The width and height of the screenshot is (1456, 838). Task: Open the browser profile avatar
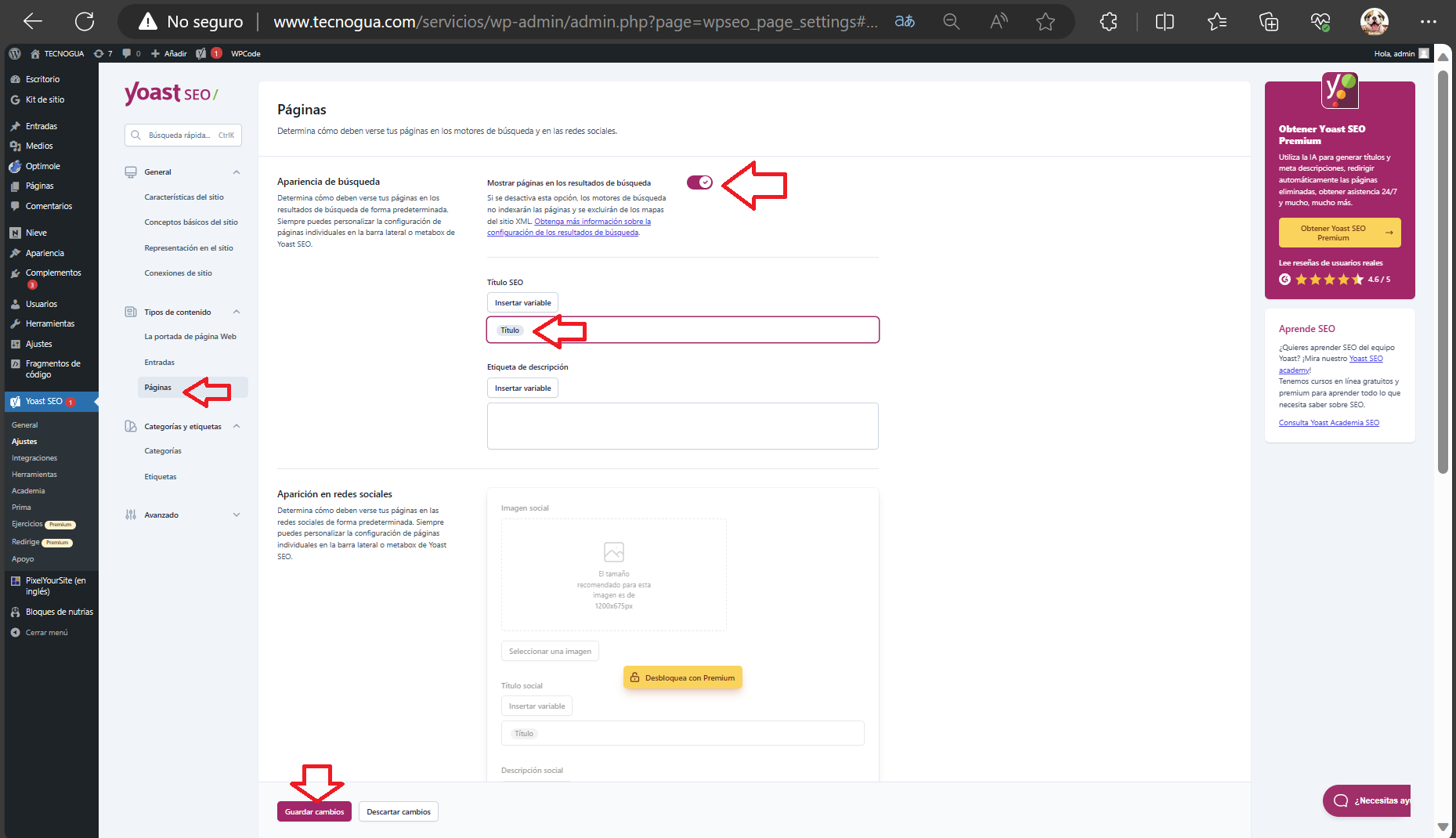(1375, 21)
